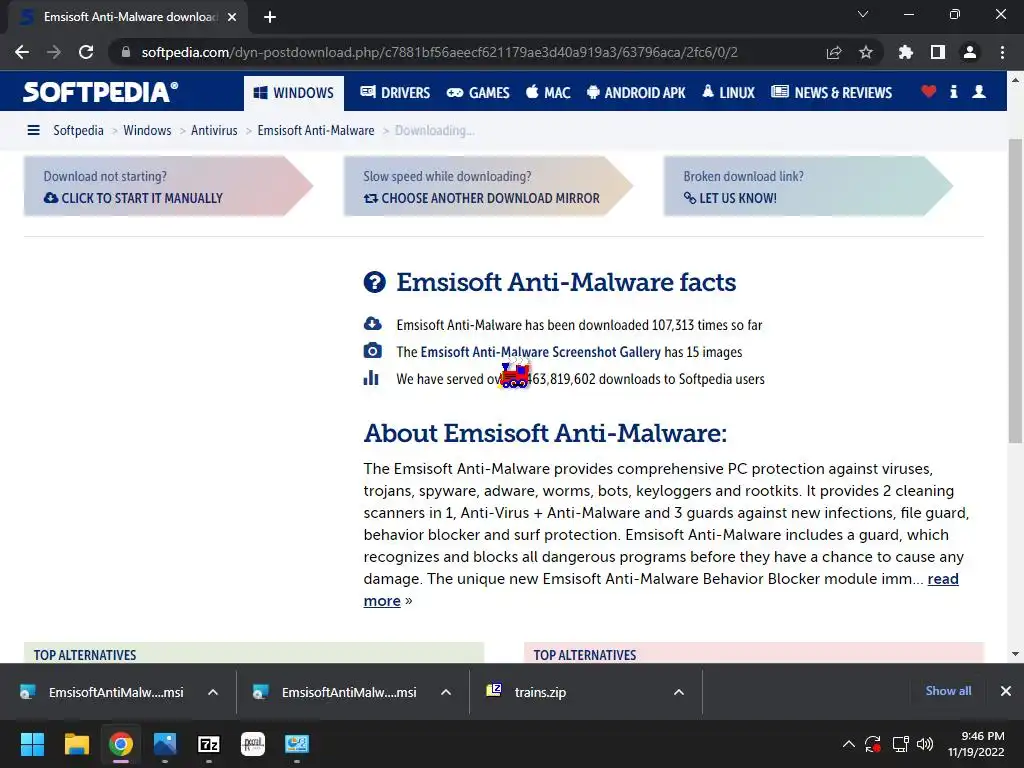Select the Windows category tab
1024x768 pixels.
tap(294, 93)
